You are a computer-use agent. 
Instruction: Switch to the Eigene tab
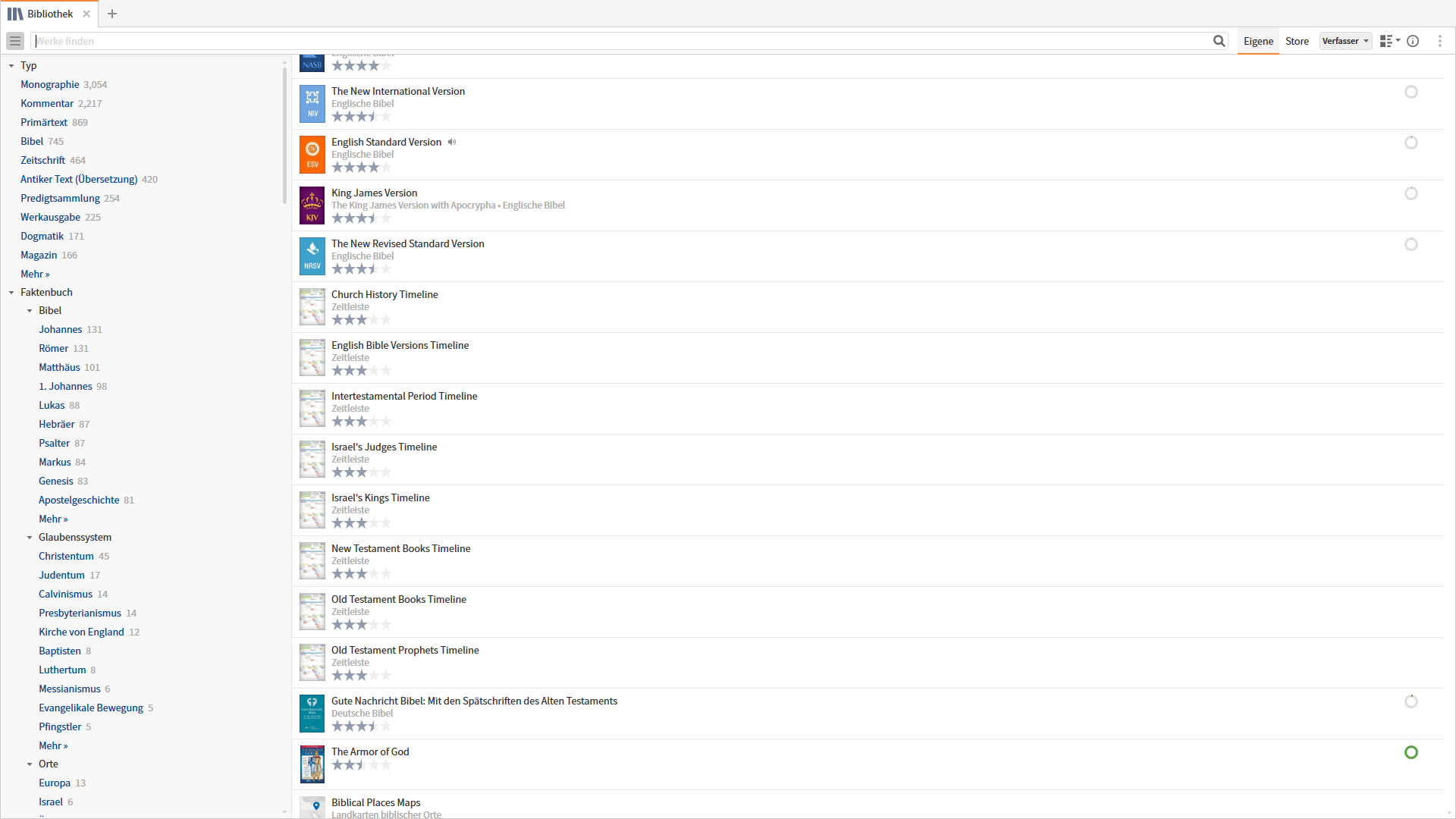click(x=1258, y=41)
